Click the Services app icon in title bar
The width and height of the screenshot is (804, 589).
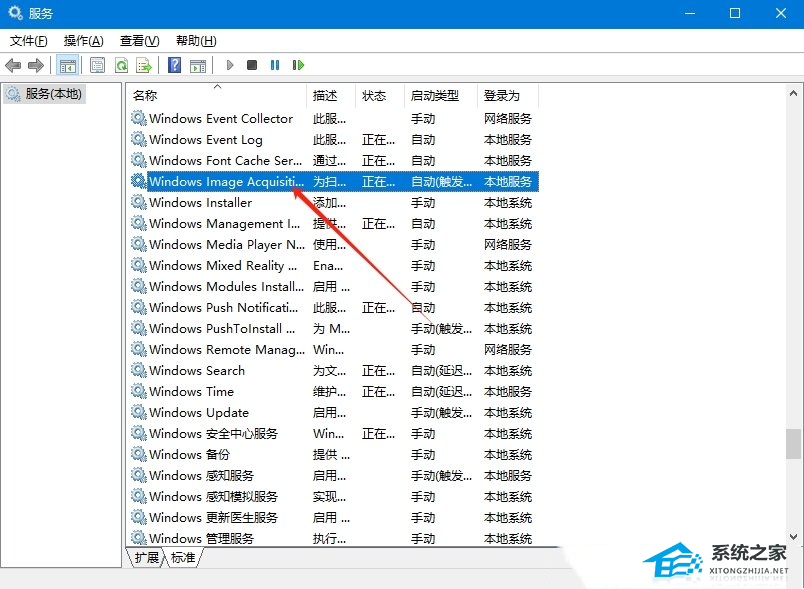tap(15, 13)
